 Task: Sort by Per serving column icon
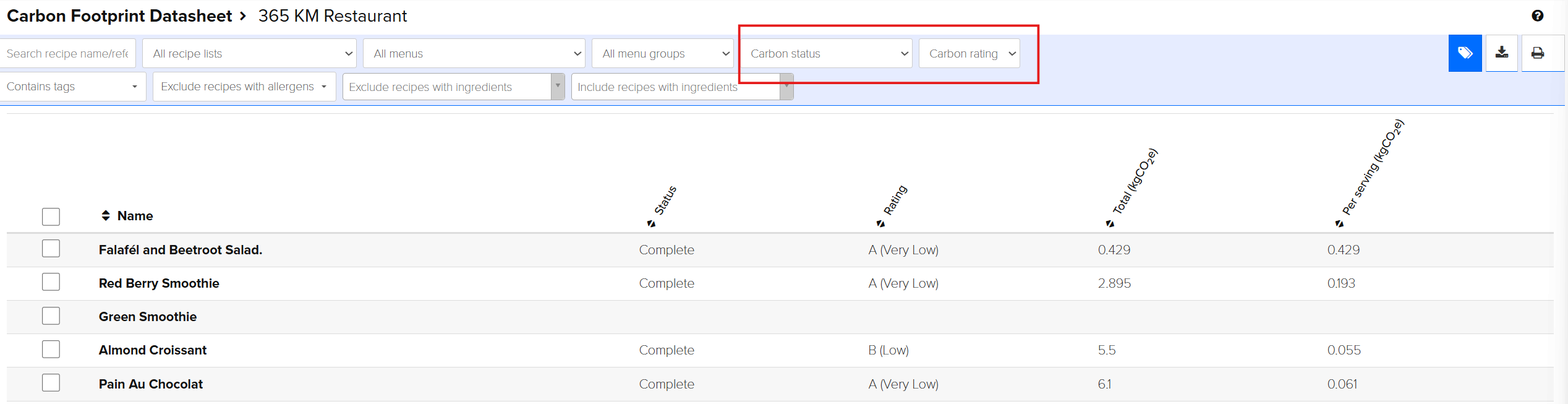click(x=1339, y=224)
